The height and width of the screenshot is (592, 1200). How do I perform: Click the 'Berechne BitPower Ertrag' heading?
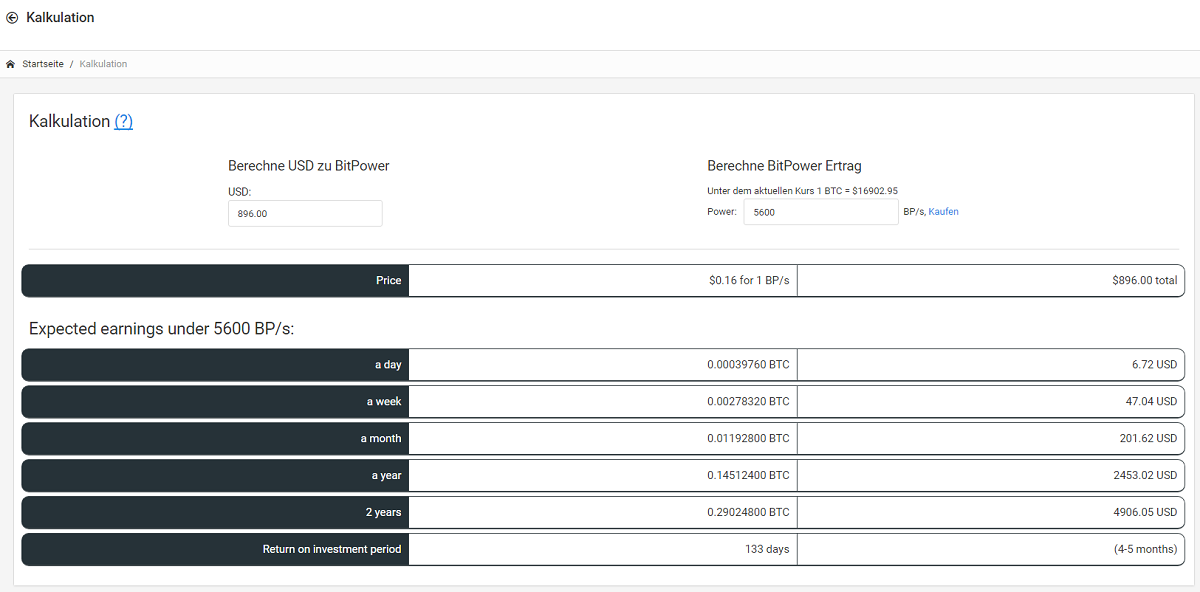pos(784,166)
